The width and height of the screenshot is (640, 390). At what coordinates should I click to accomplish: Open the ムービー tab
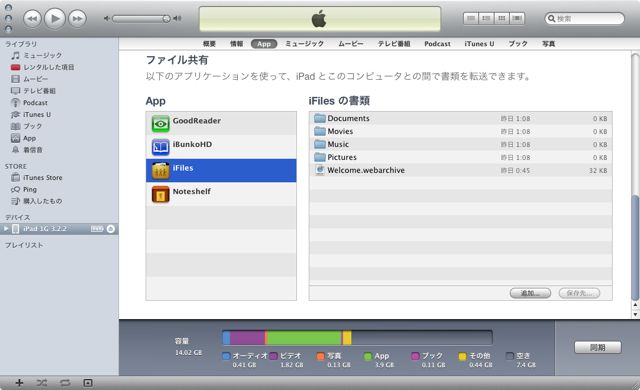pos(351,44)
